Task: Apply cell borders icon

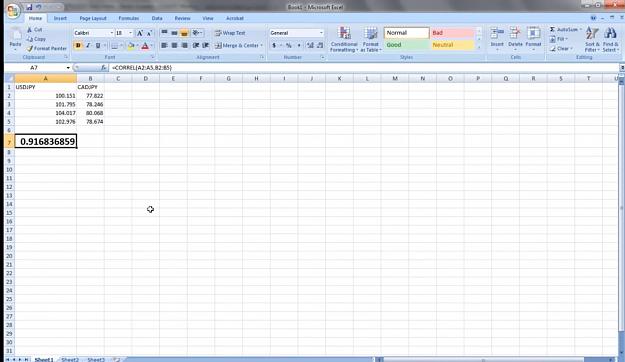Action: pos(114,46)
